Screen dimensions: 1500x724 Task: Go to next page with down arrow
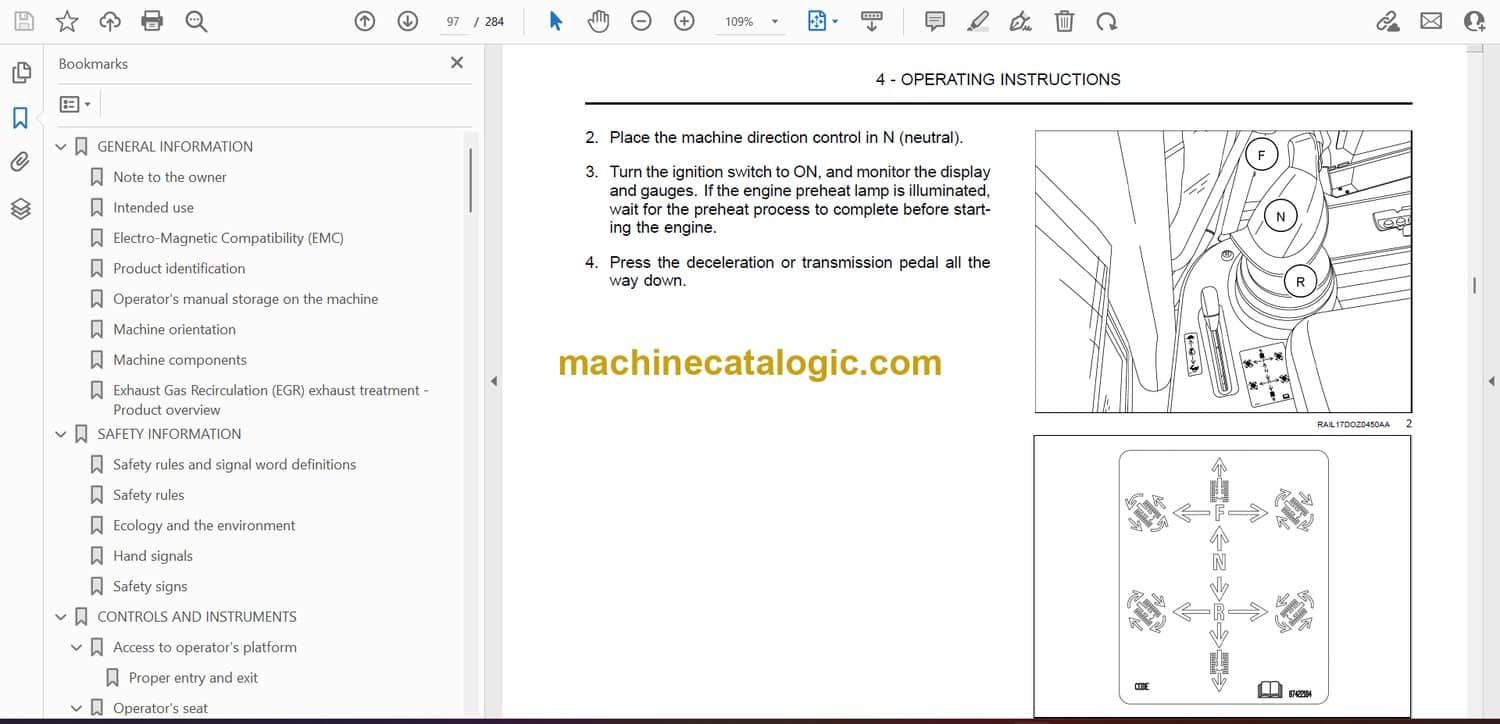[x=407, y=21]
